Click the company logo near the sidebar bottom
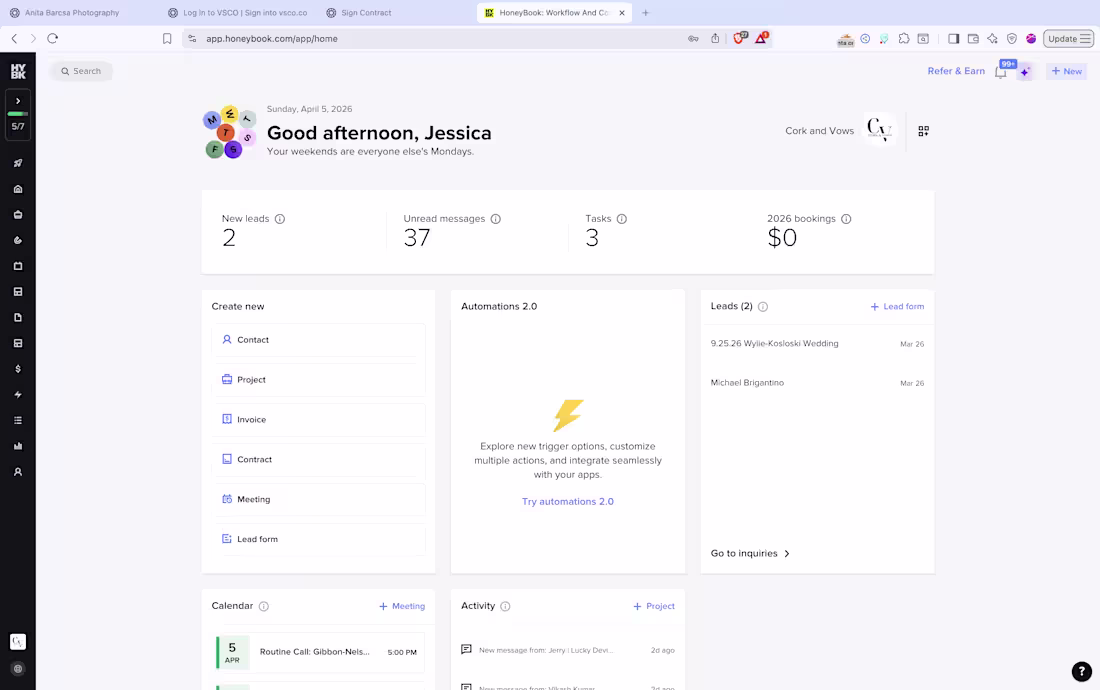The image size is (1100, 690). click(x=18, y=642)
